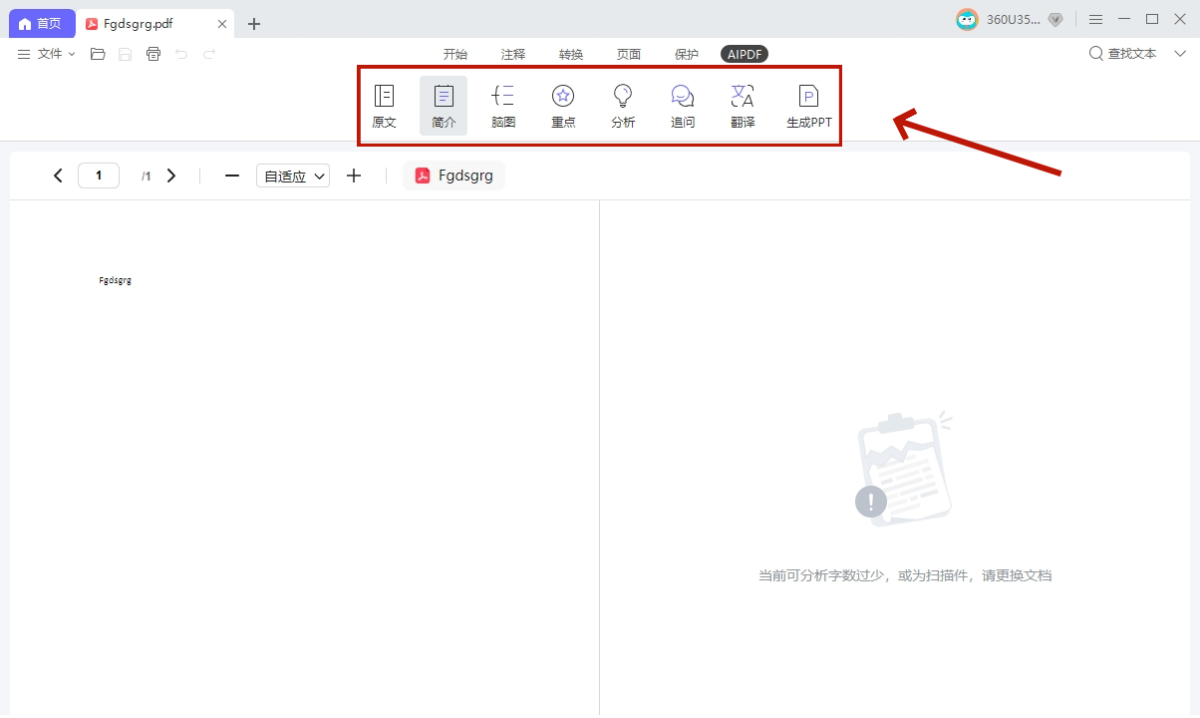
Task: Click the 生成PPT generate slides tool
Action: click(x=808, y=107)
